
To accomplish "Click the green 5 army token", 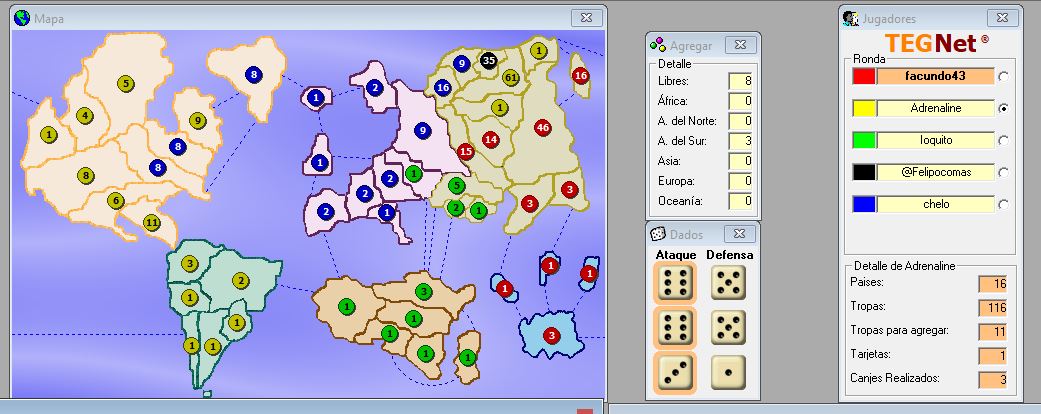I will coord(456,185).
